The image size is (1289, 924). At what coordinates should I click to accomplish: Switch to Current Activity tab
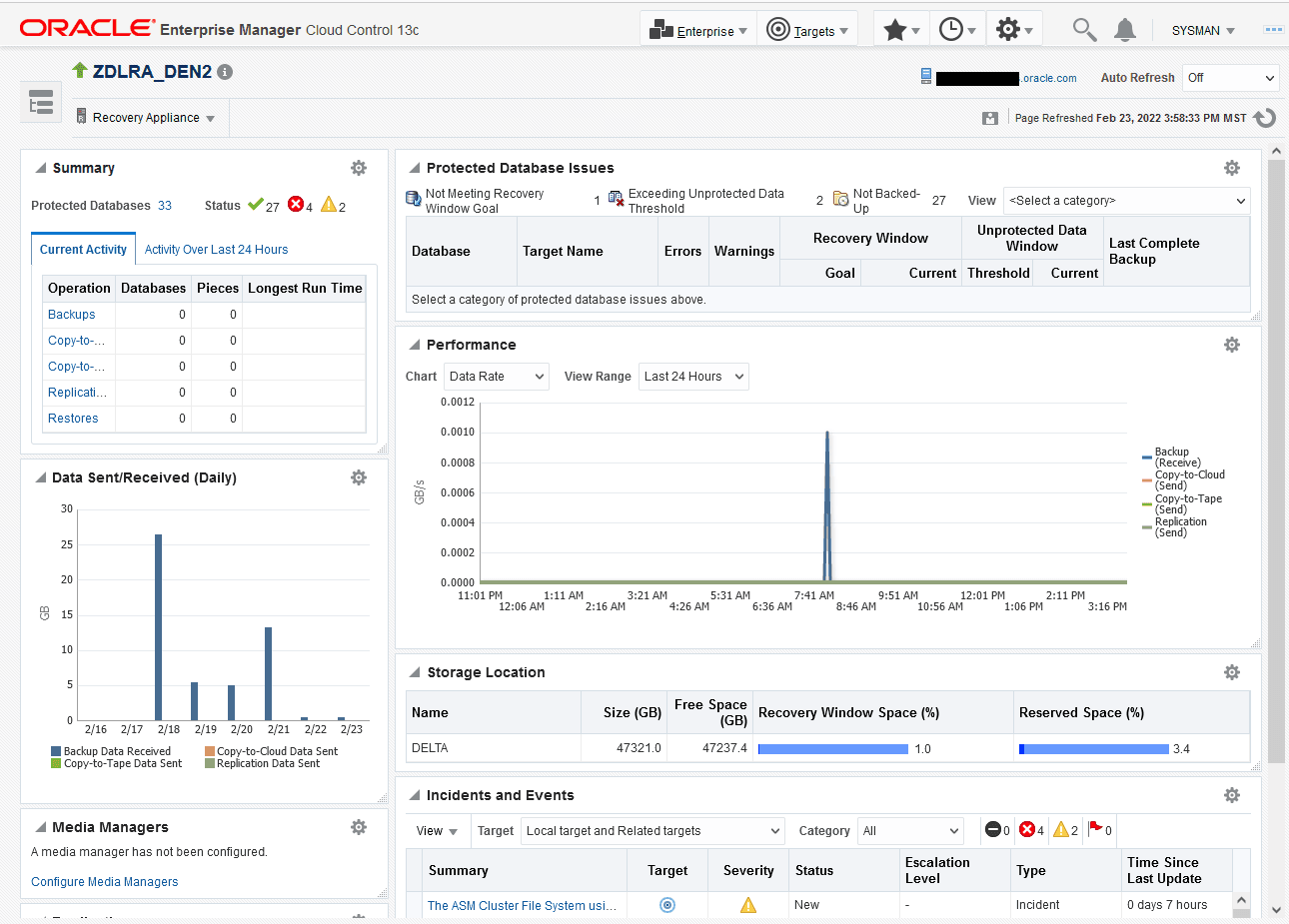pyautogui.click(x=83, y=250)
